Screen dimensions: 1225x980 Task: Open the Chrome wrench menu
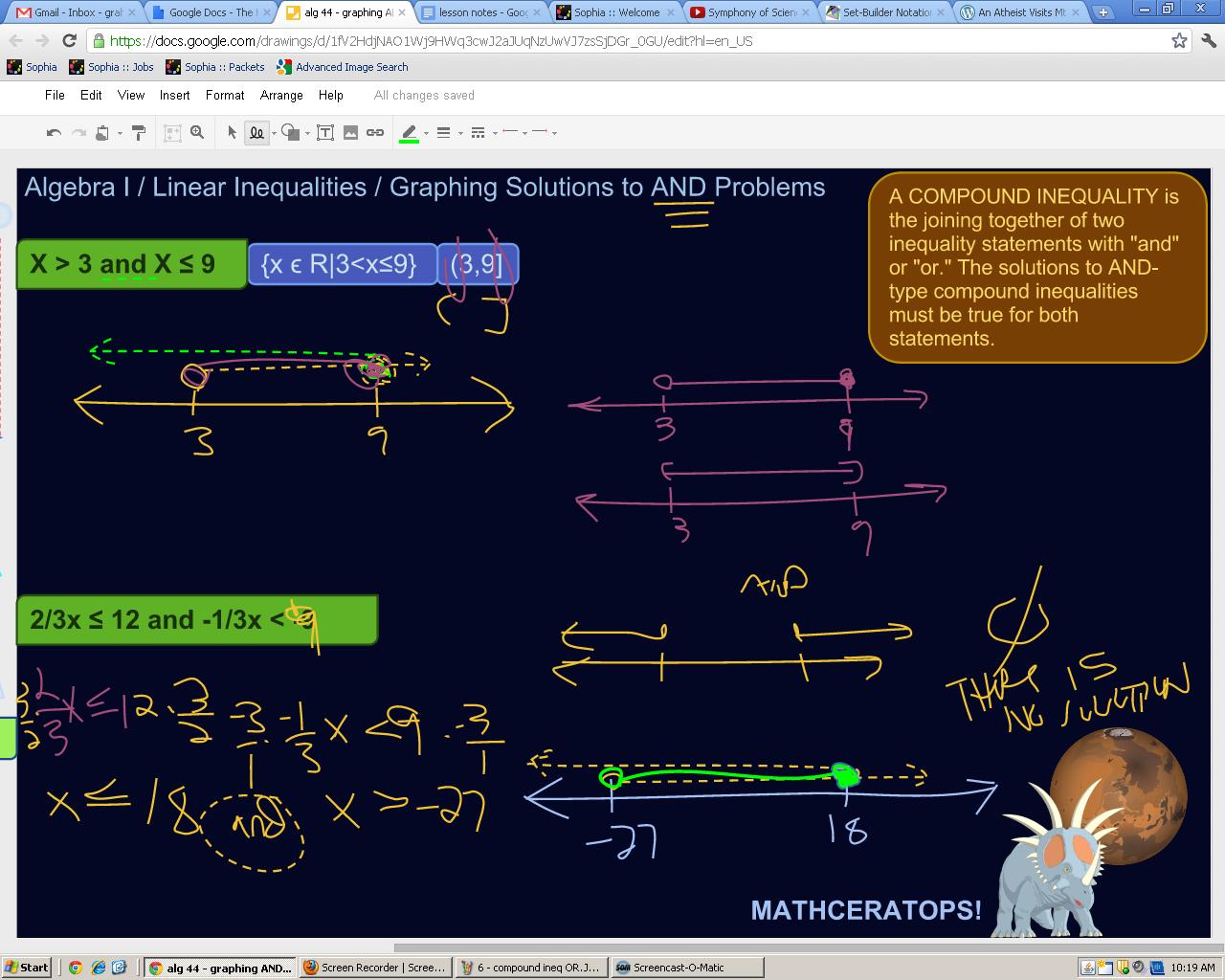tap(1208, 41)
